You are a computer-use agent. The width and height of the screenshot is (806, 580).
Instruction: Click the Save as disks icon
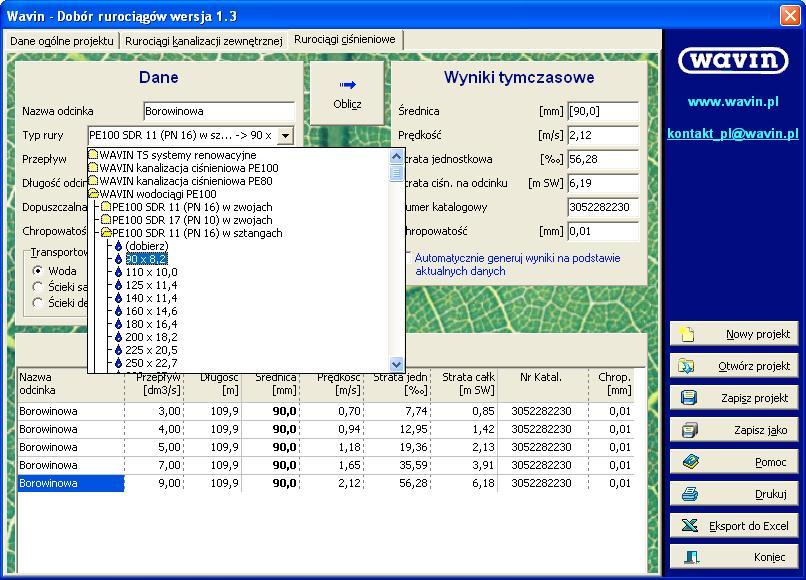pyautogui.click(x=689, y=430)
